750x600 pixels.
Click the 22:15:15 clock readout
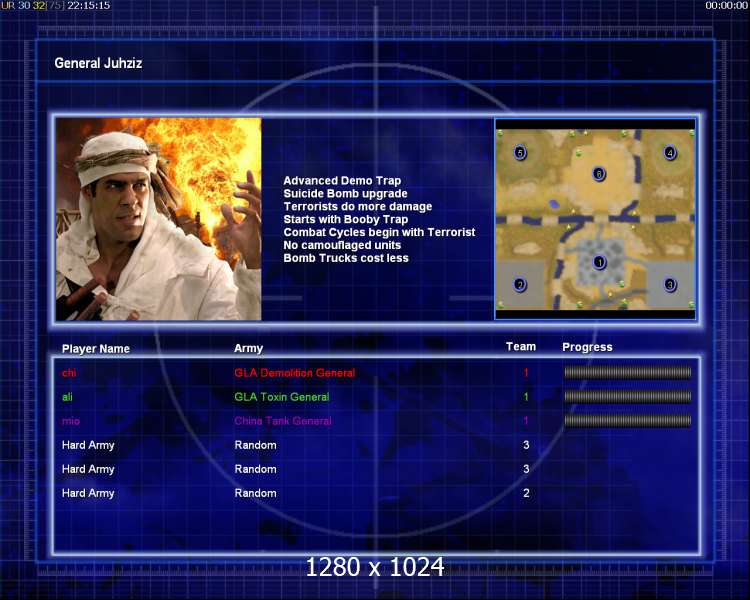pos(88,6)
